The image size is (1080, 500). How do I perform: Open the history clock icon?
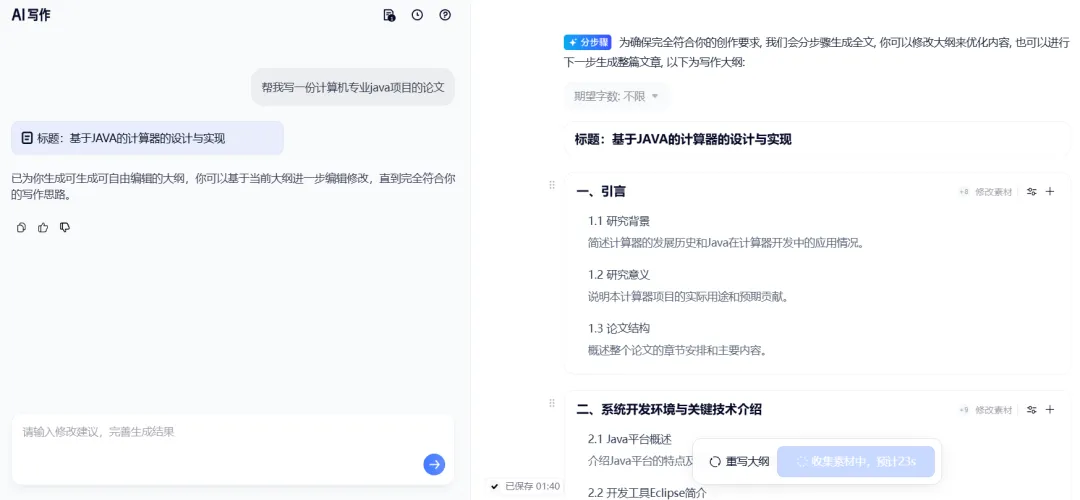click(417, 14)
